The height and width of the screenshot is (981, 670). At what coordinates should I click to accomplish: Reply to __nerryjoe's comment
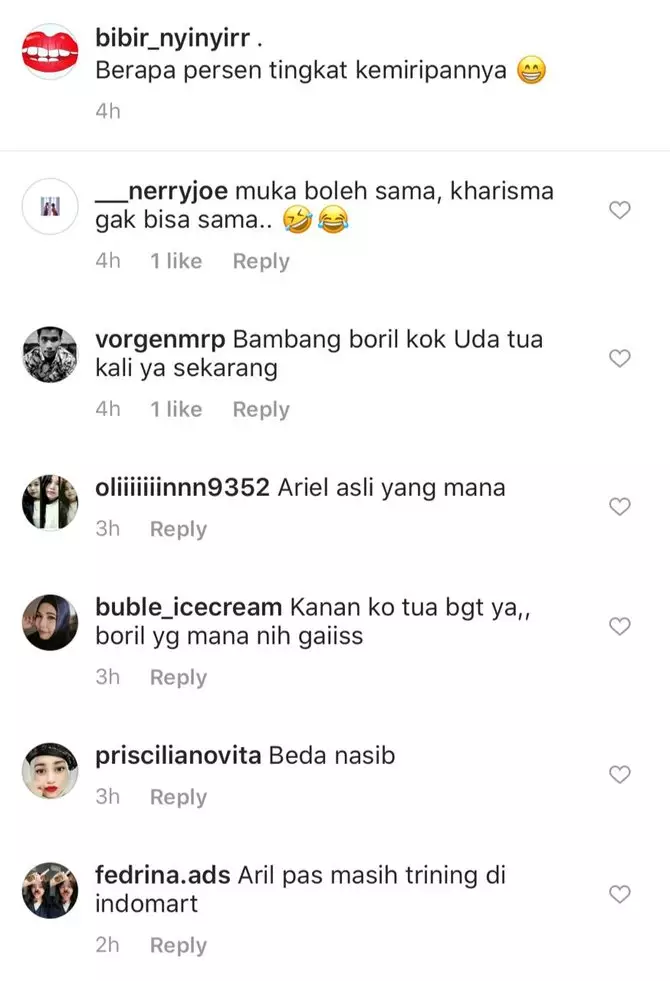tap(261, 262)
